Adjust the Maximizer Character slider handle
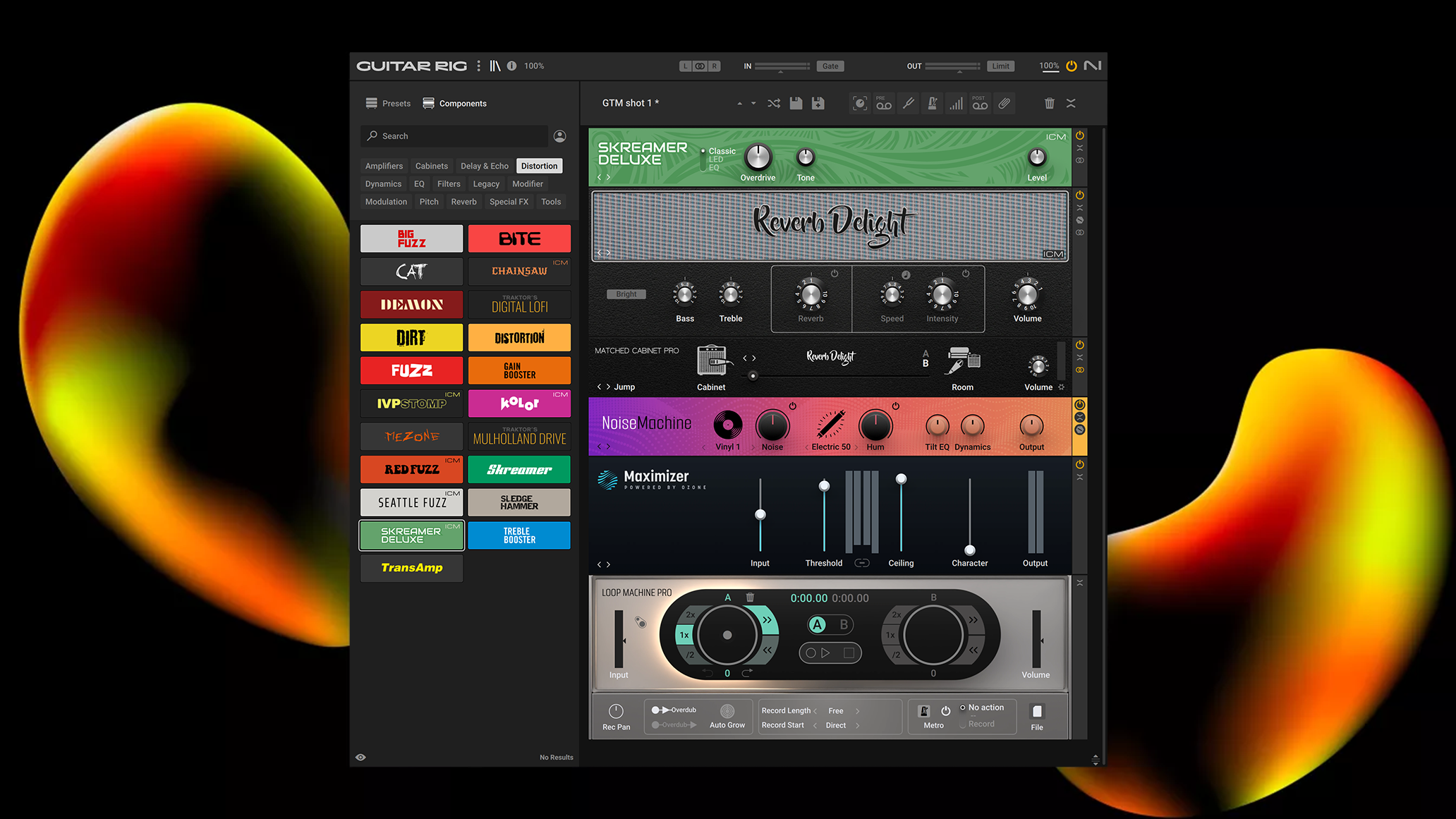The image size is (1456, 819). (970, 550)
